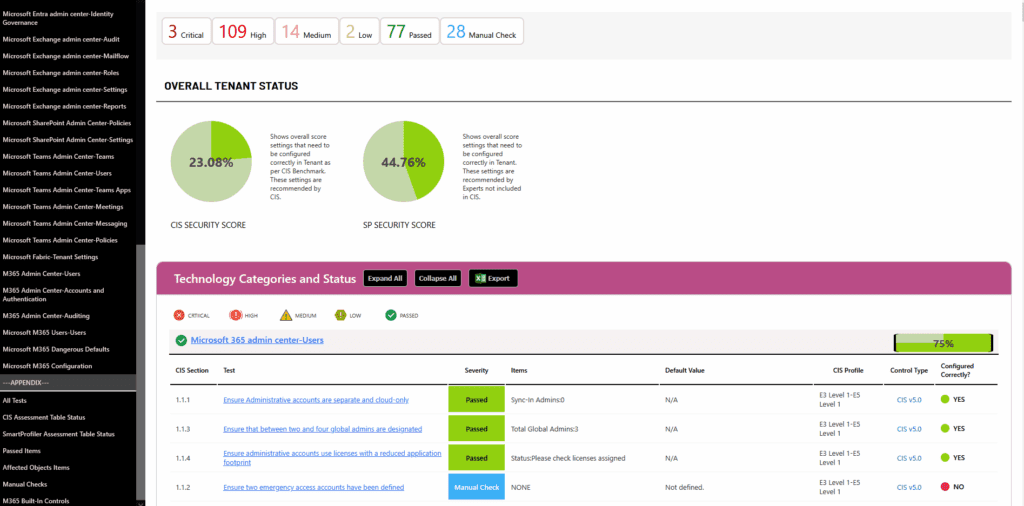Click the CIS Security Score 23.08% pie chart
This screenshot has width=1024, height=506.
coord(211,162)
